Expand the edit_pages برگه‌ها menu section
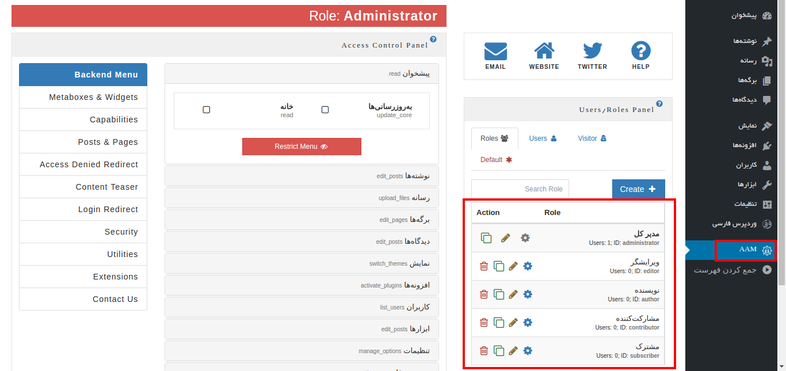The image size is (786, 371). coord(301,220)
